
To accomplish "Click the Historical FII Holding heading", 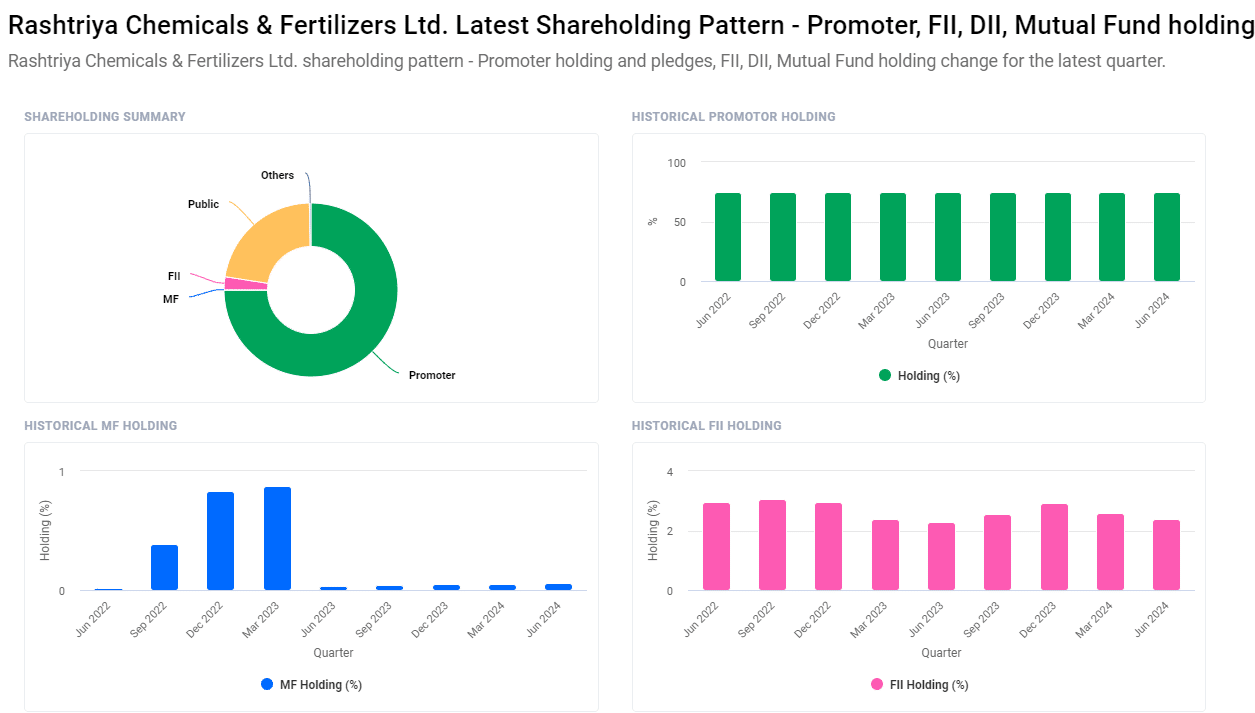I will click(707, 426).
